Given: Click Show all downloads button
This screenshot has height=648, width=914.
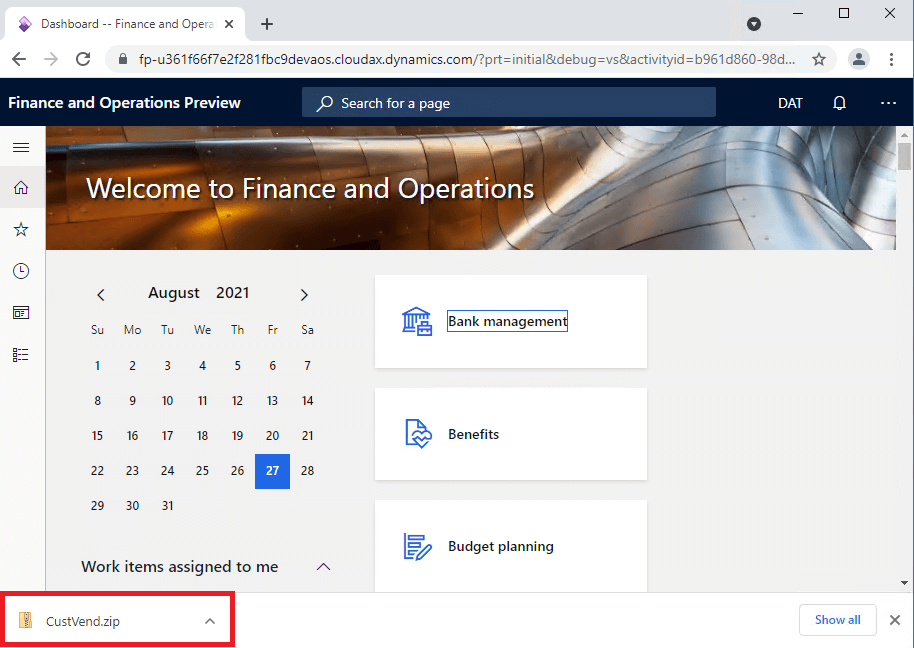Looking at the screenshot, I should (838, 620).
